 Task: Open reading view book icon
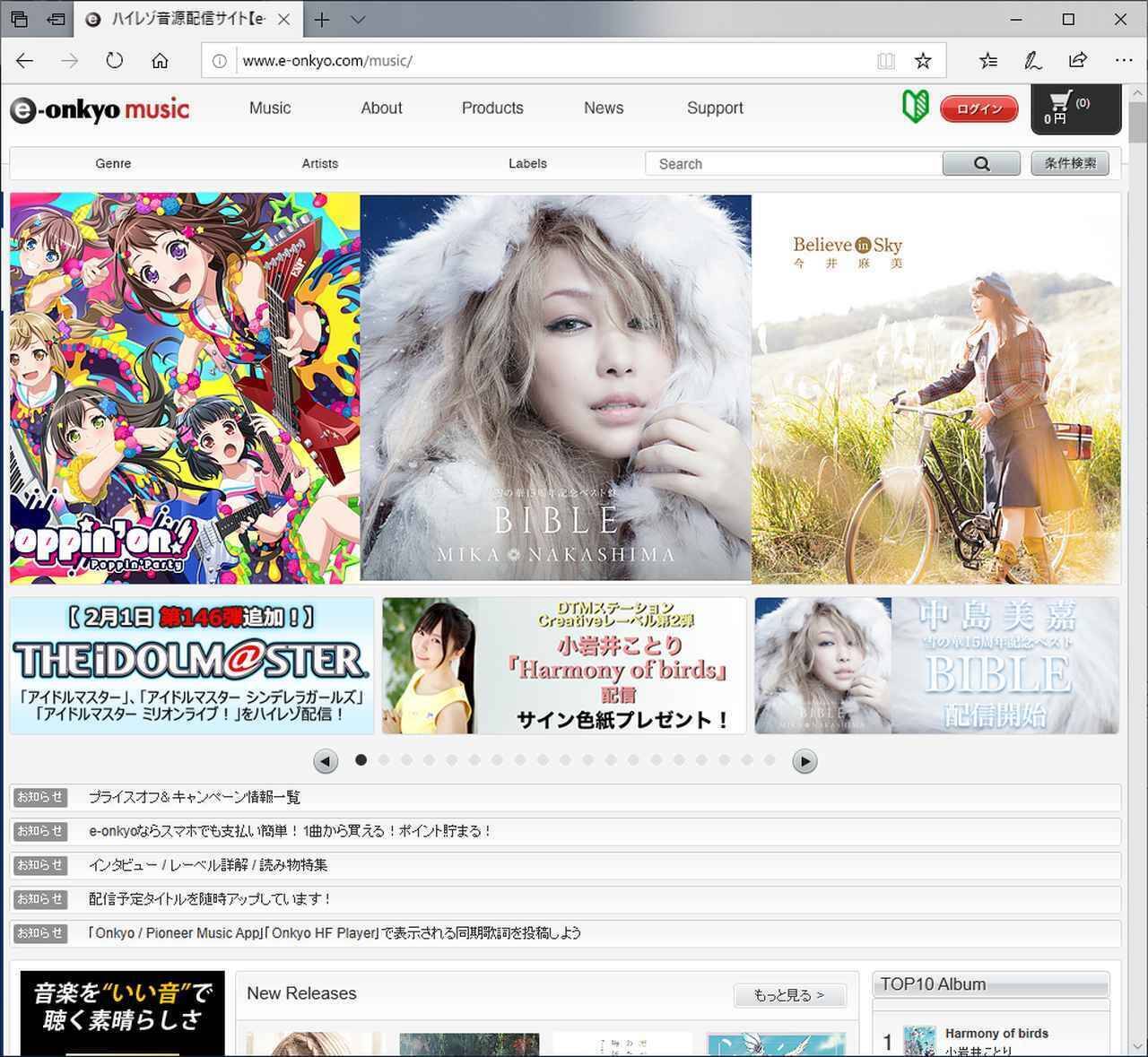pos(885,61)
